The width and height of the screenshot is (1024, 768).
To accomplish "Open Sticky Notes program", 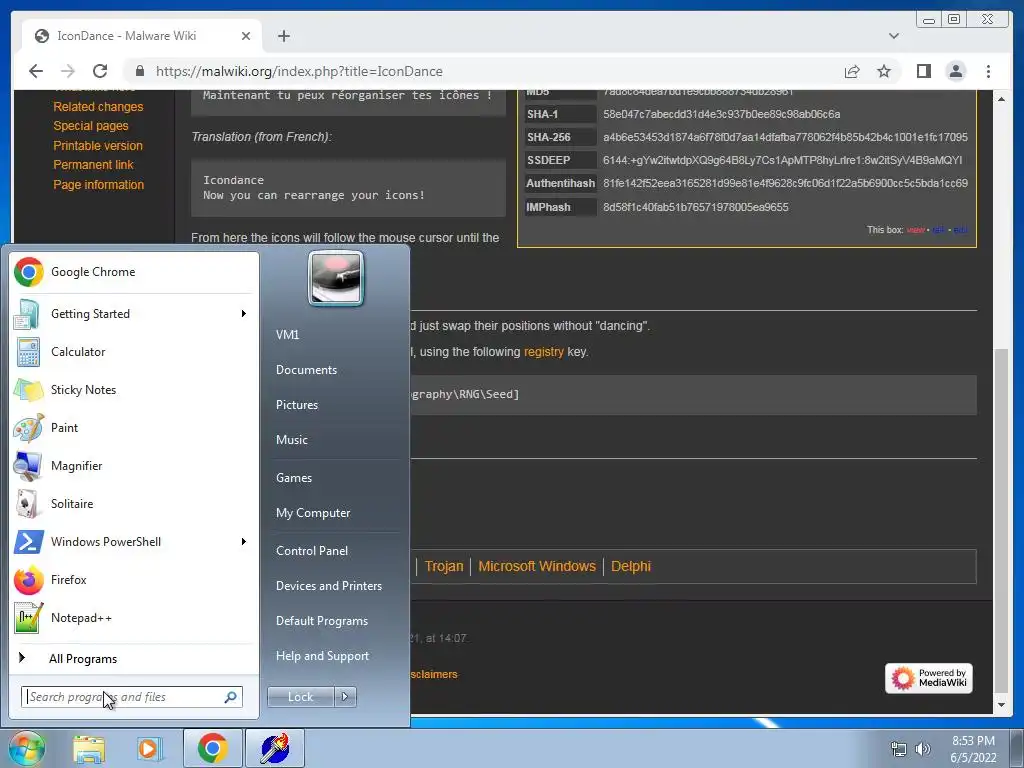I will (133, 390).
